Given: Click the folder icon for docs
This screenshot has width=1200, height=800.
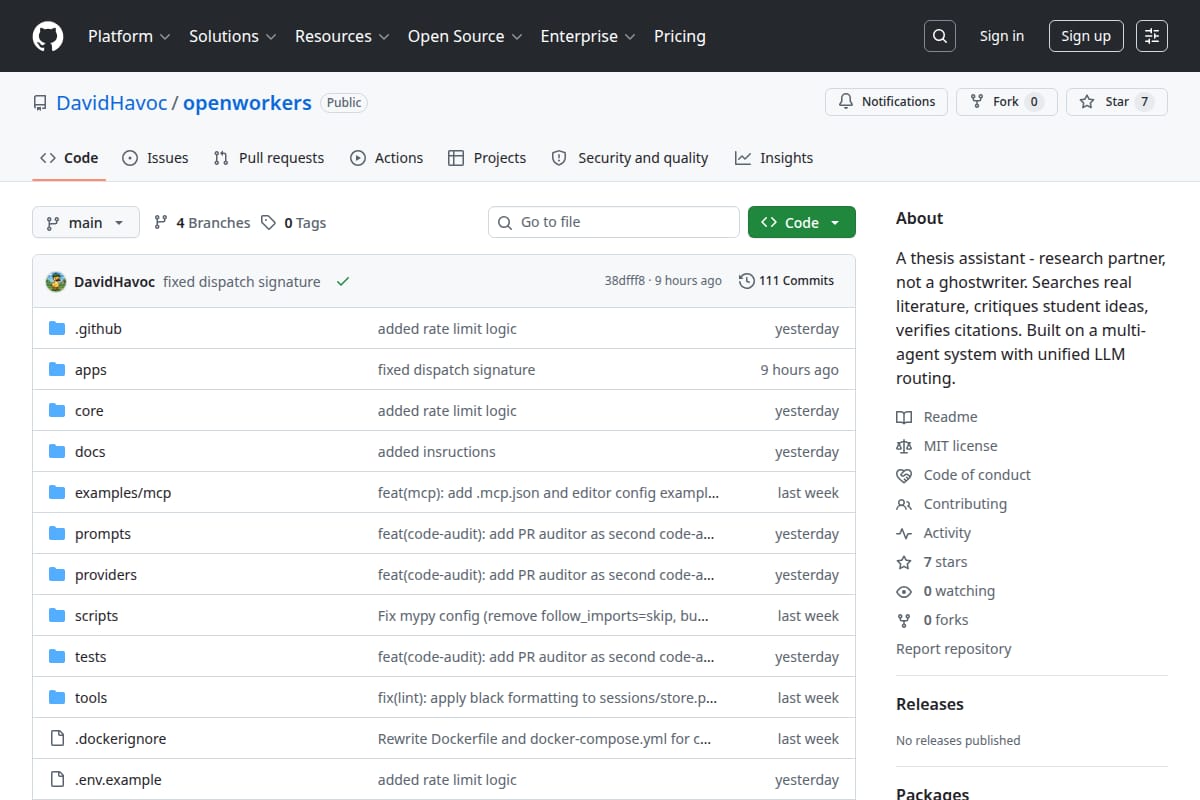Looking at the screenshot, I should coord(57,452).
